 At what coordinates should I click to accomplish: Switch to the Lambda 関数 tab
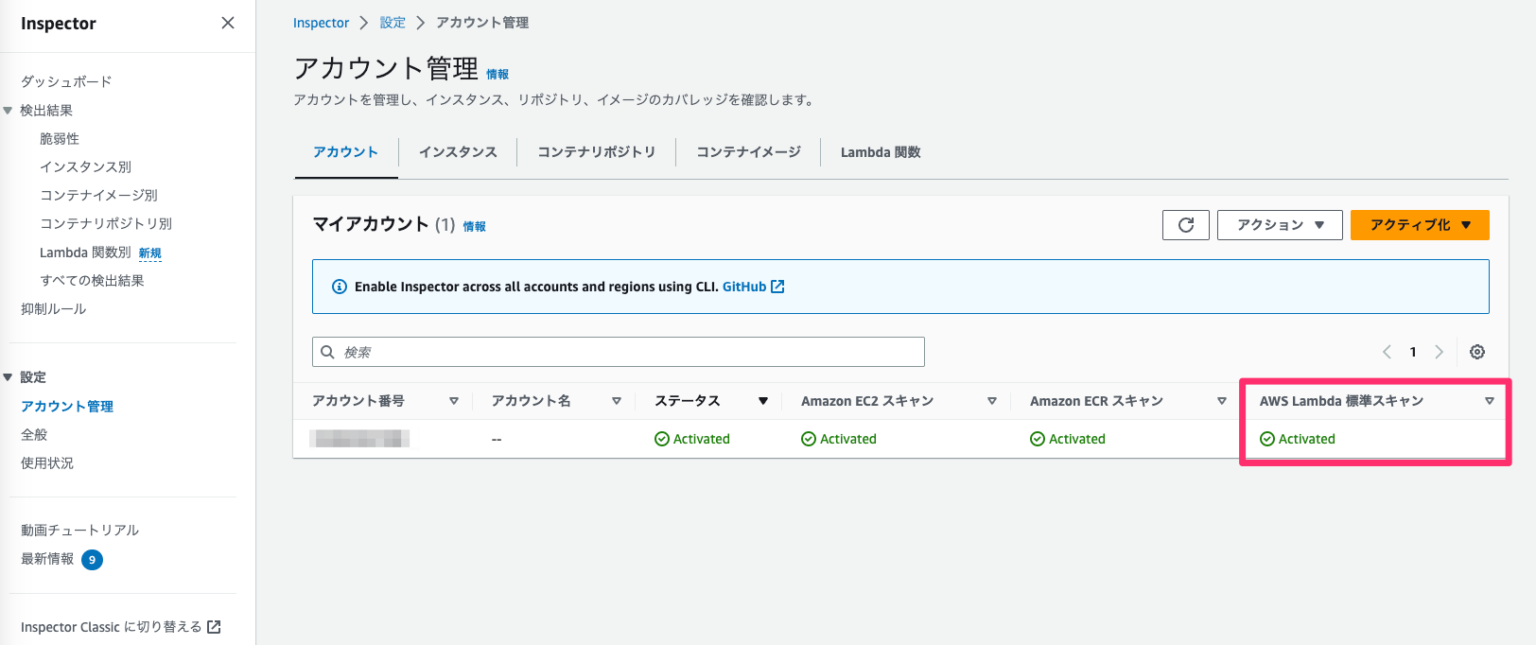click(x=879, y=152)
